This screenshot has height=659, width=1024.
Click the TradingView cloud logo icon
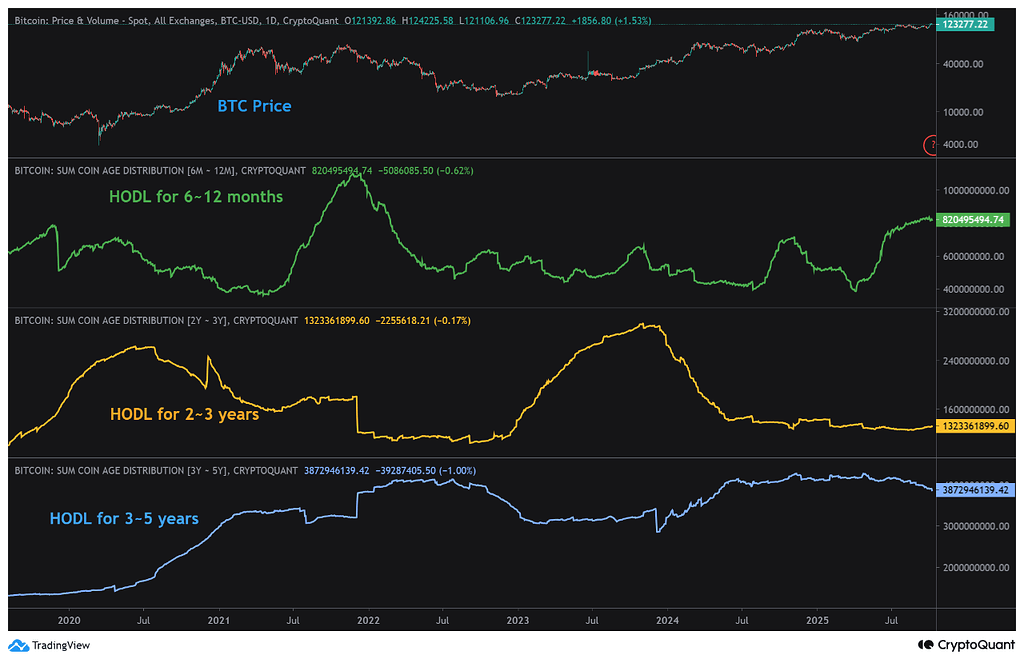[x=18, y=645]
